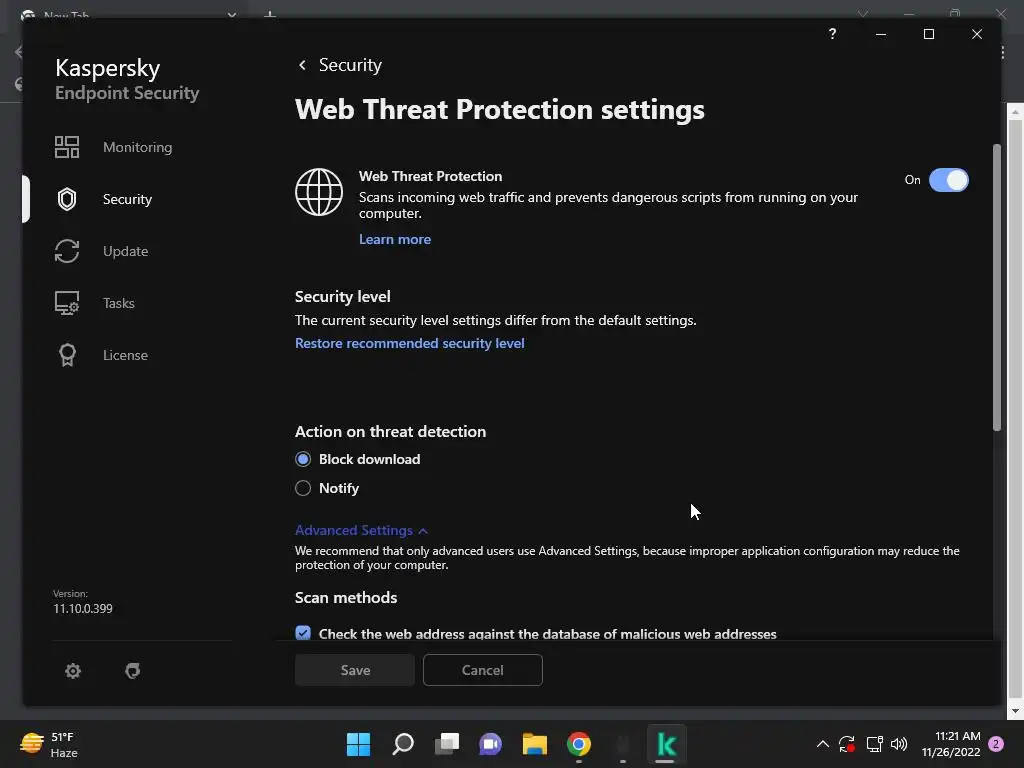Click Security breadcrumb text

click(350, 65)
